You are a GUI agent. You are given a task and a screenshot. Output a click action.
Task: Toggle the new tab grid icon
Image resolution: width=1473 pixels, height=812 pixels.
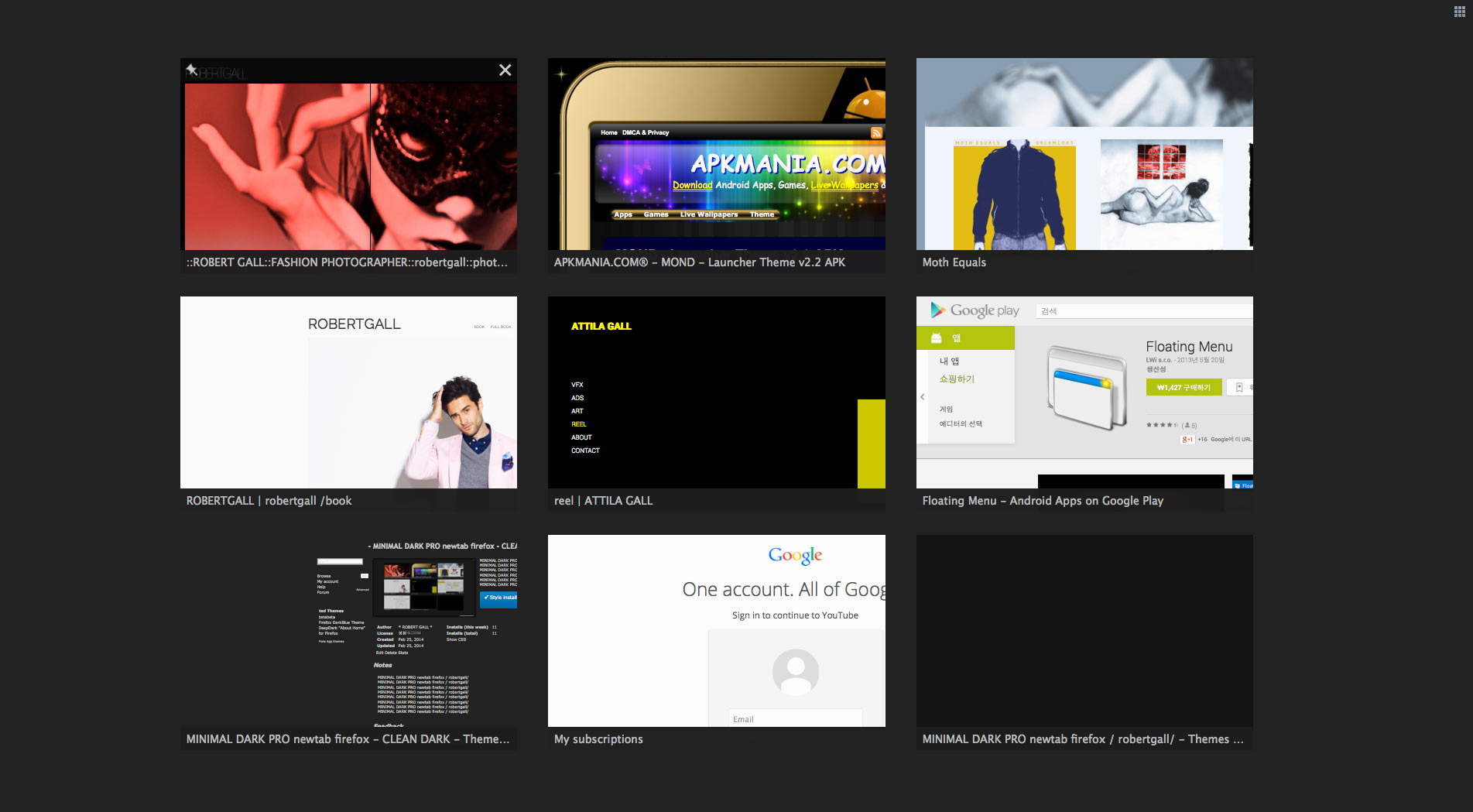(1460, 11)
